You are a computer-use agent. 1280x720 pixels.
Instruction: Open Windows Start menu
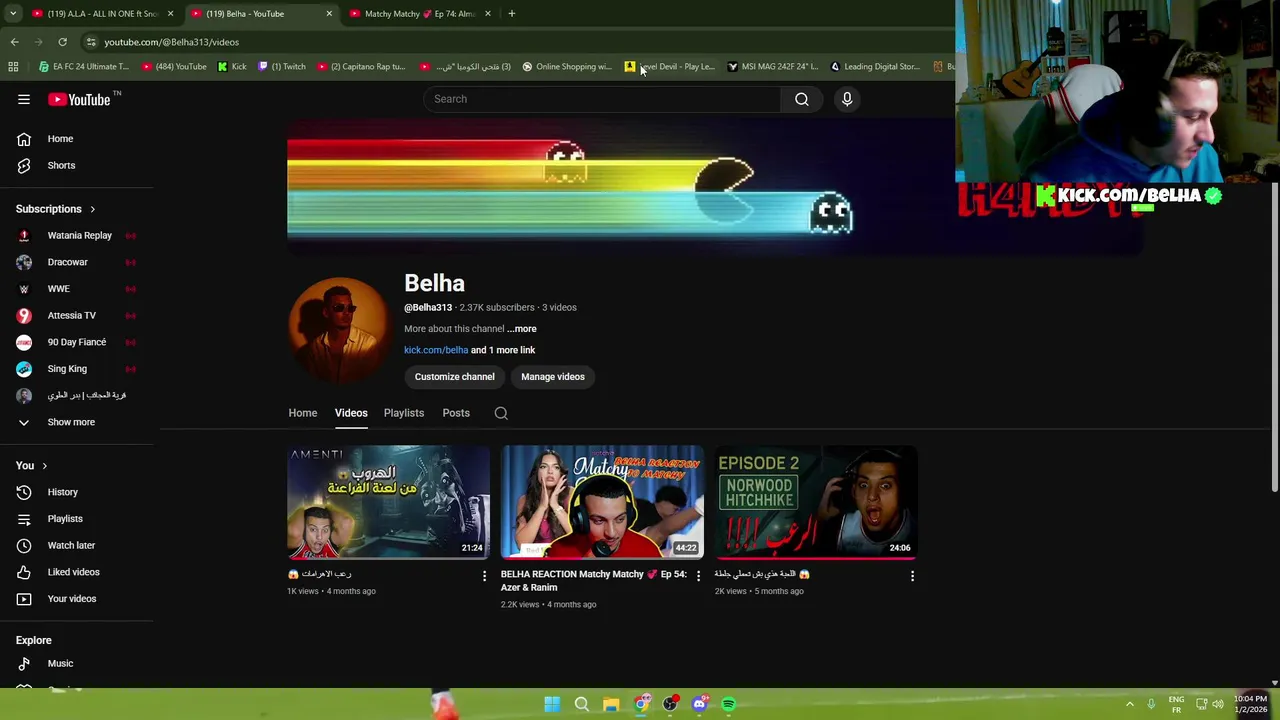click(x=552, y=704)
